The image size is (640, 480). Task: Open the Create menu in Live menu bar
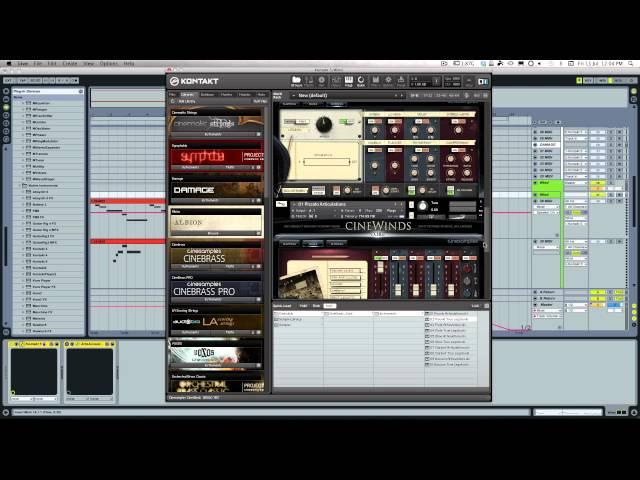(70, 63)
